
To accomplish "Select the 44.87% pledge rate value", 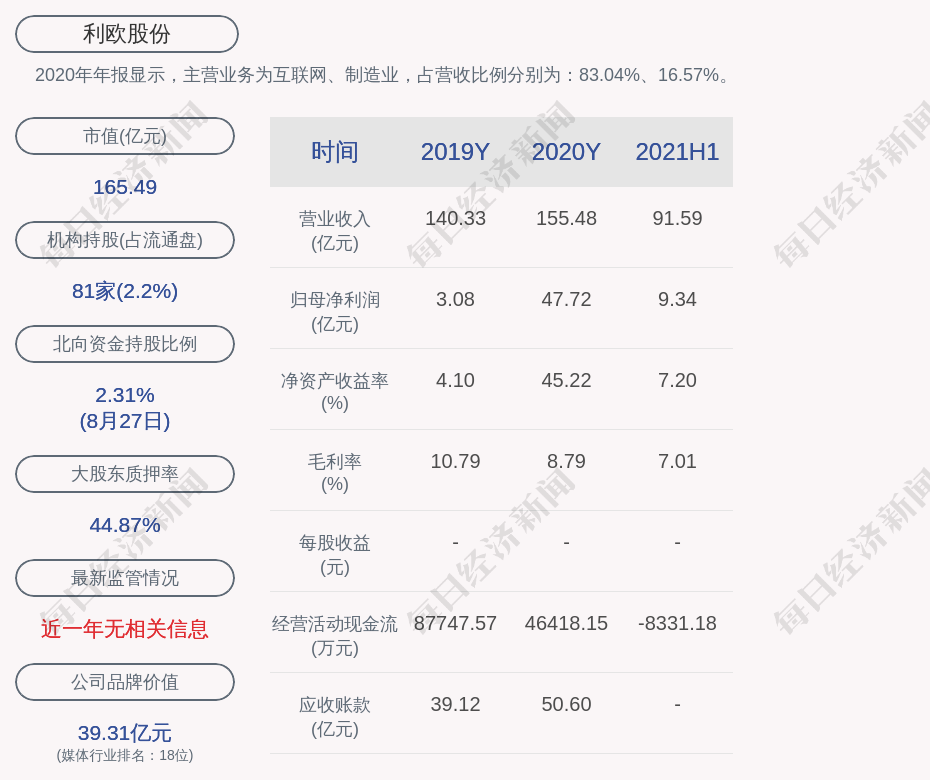I will pos(125,525).
